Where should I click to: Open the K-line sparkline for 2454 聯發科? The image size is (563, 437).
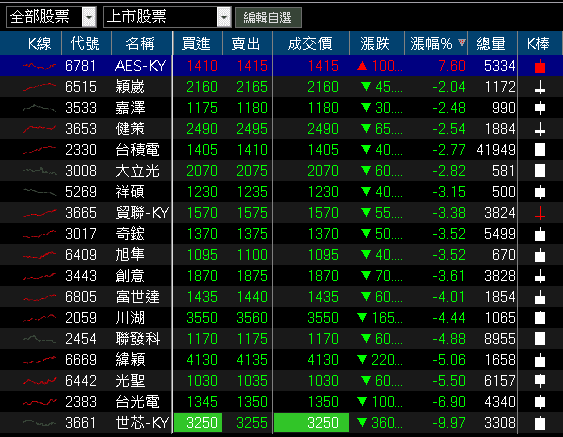(x=39, y=339)
